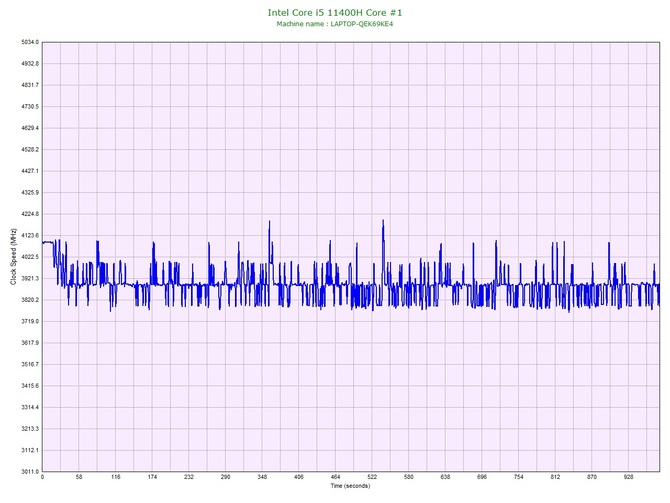This screenshot has height=503, width=670.
Task: Click the clock spike near 348 seconds
Action: 270,222
